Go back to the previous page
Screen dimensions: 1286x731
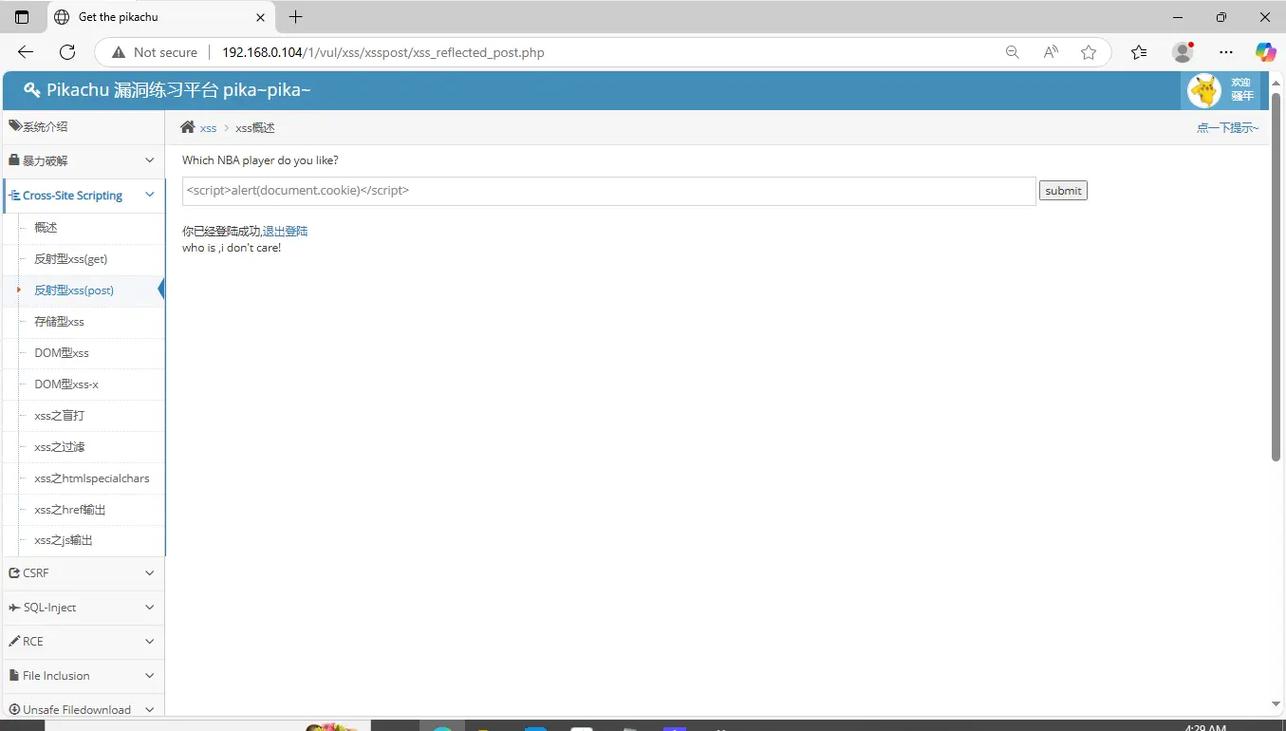[x=26, y=52]
